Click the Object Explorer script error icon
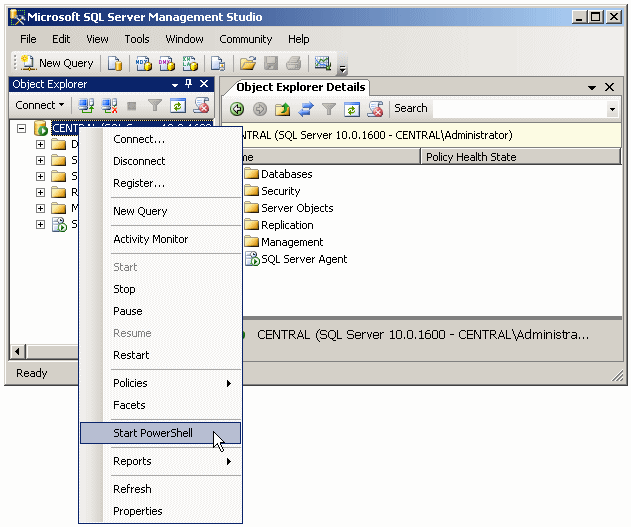The width and height of the screenshot is (631, 527). (x=201, y=105)
